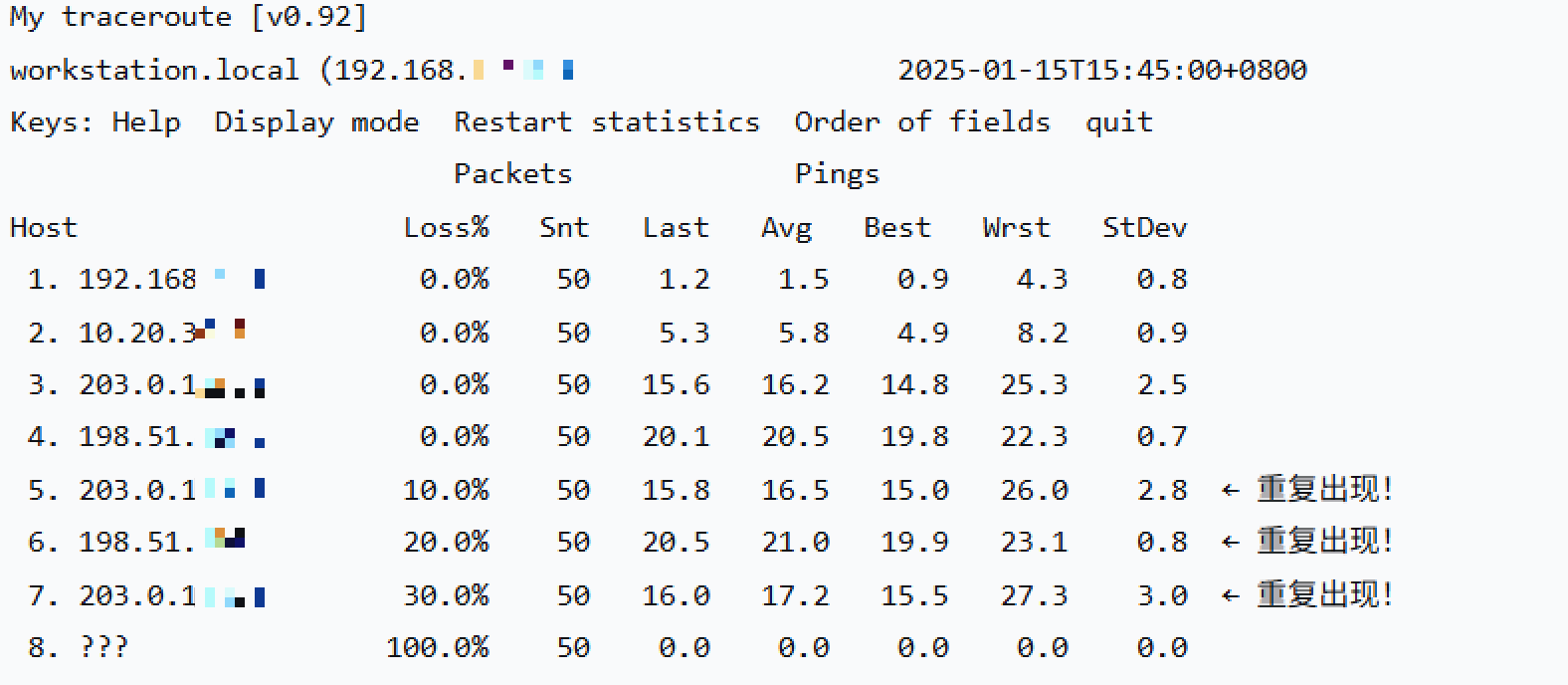Click the My traceroute [v0.92] title
The width and height of the screenshot is (1568, 685).
pyautogui.click(x=188, y=17)
